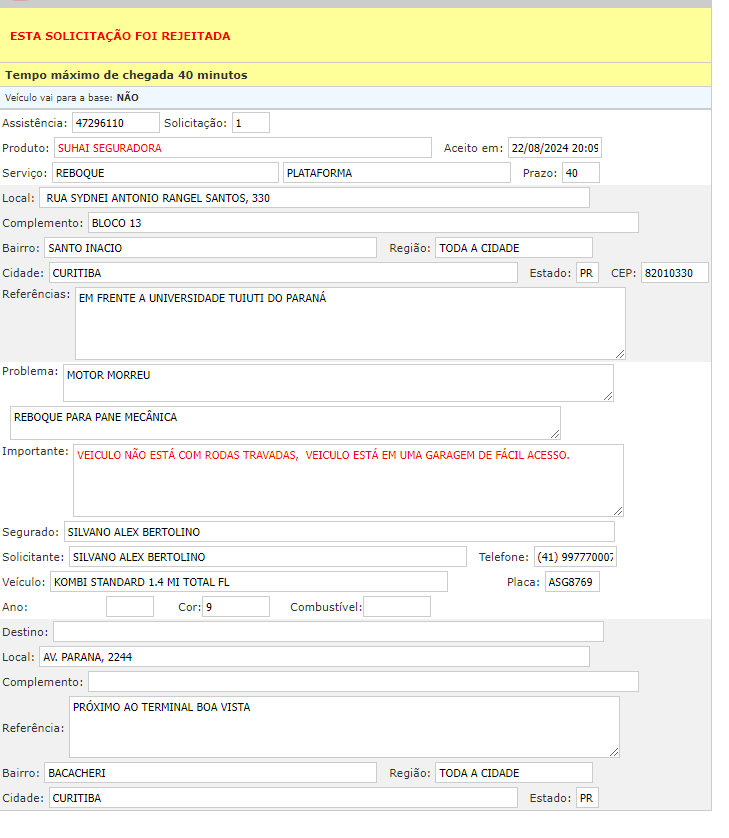Grab the Importante text area resize handle
This screenshot has height=838, width=729.
618,511
